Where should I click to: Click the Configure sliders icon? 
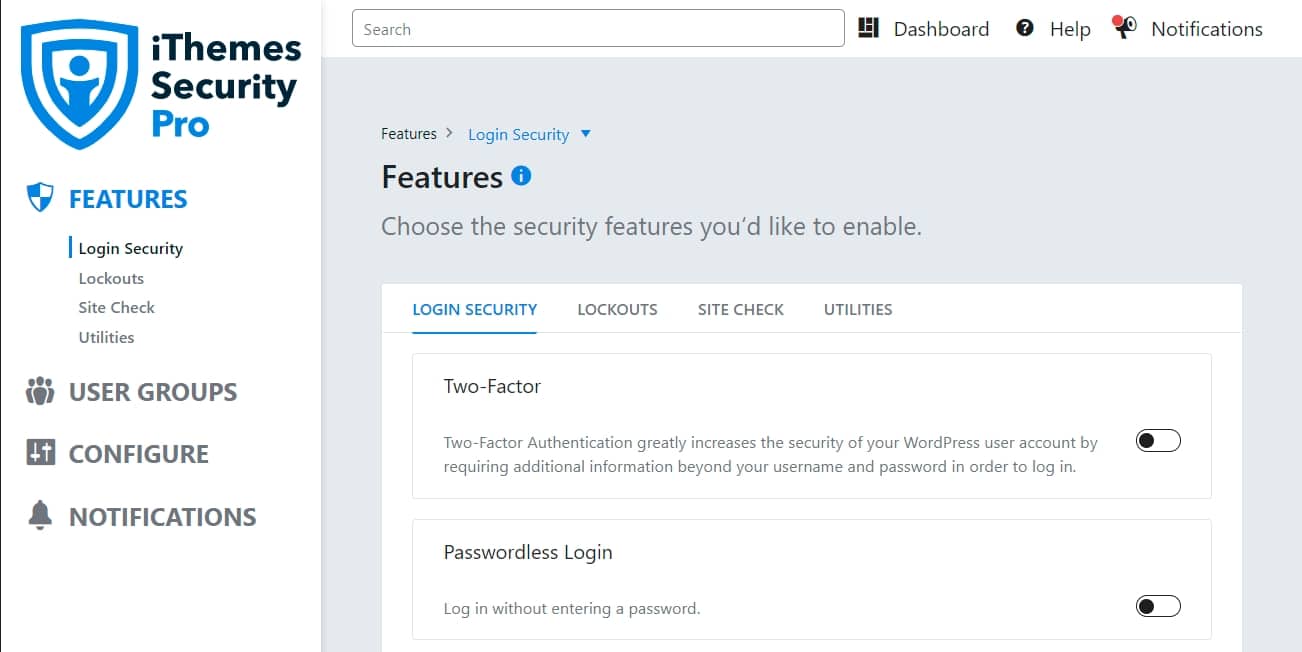(40, 453)
